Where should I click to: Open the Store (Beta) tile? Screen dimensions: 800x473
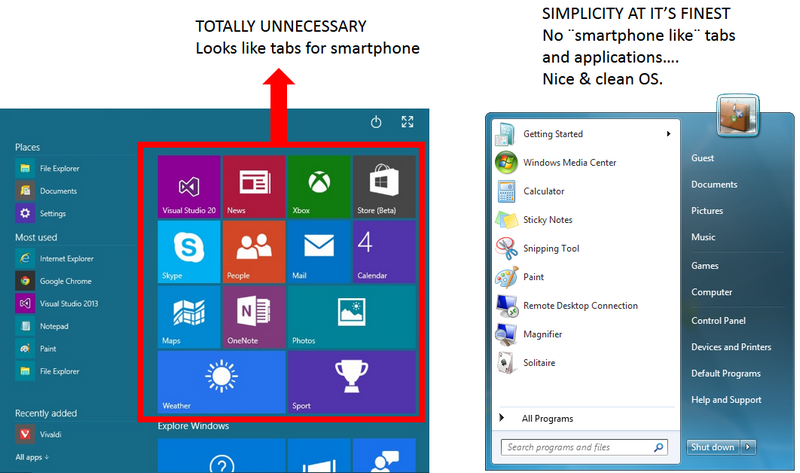tap(384, 187)
